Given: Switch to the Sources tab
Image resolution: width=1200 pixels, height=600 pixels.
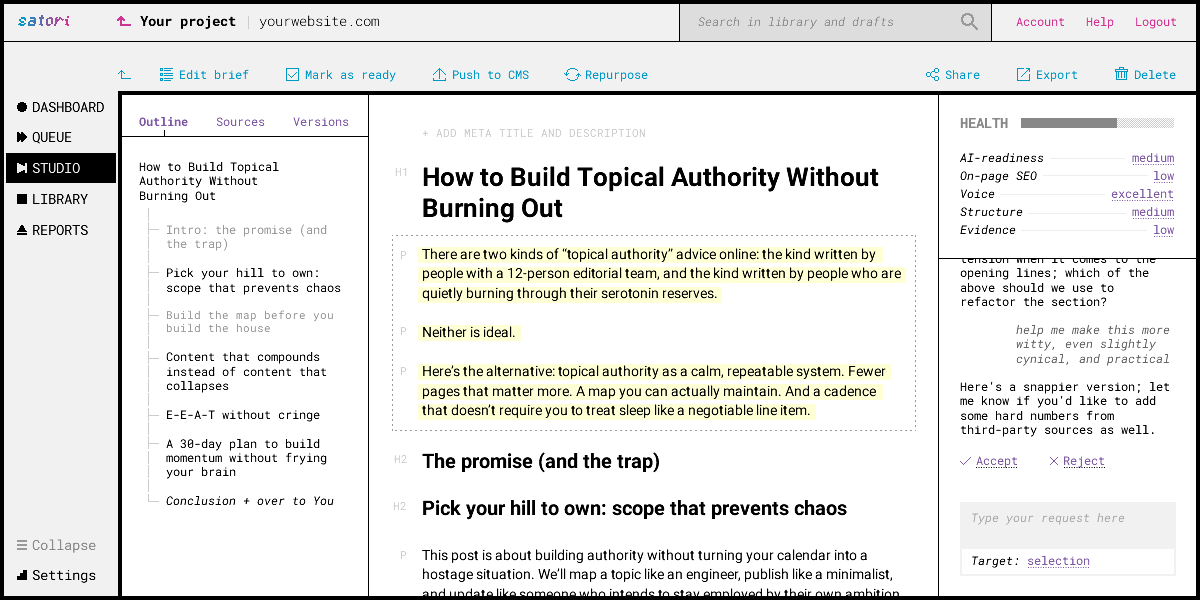Looking at the screenshot, I should (240, 122).
